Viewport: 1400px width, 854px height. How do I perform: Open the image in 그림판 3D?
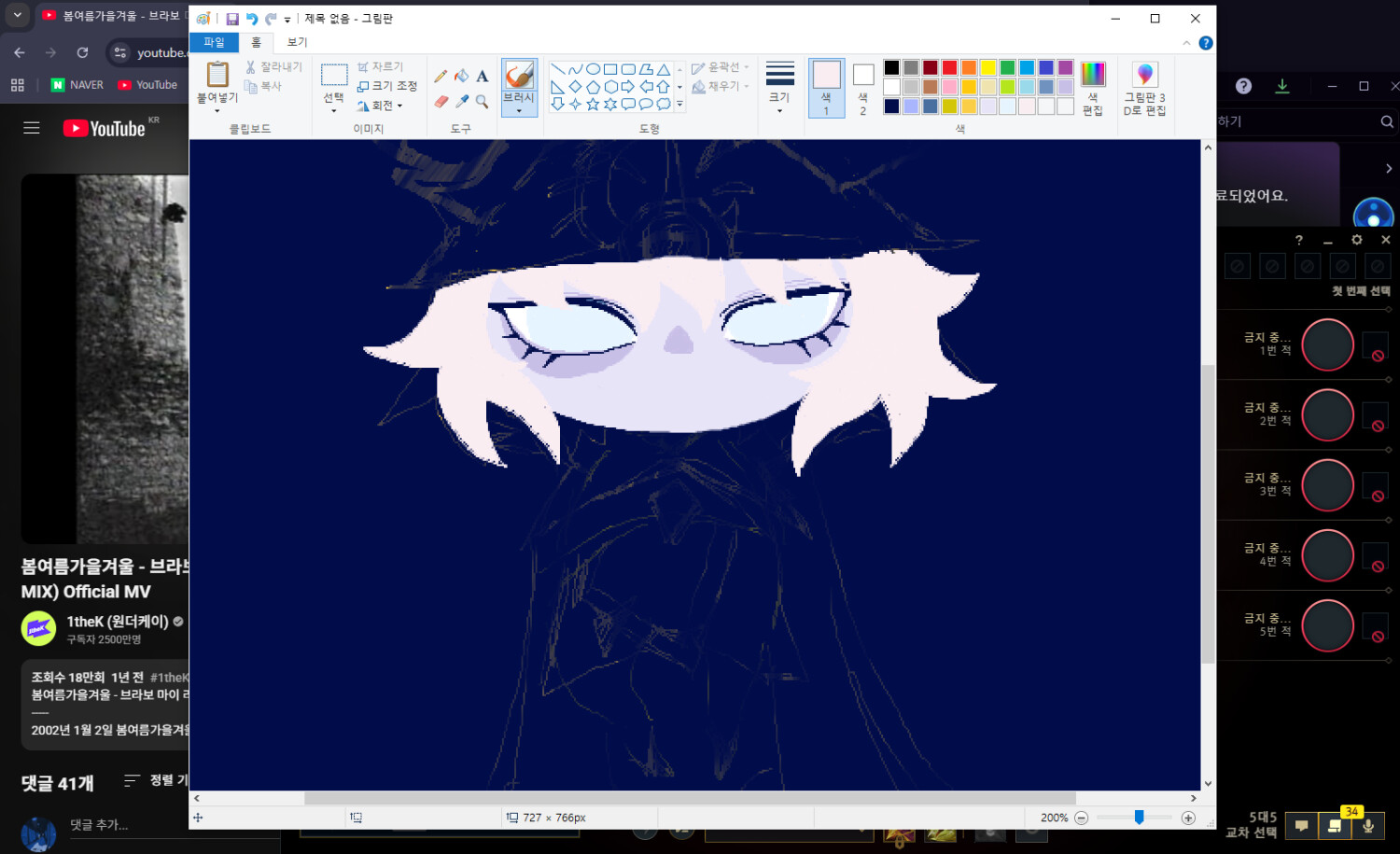(1144, 87)
